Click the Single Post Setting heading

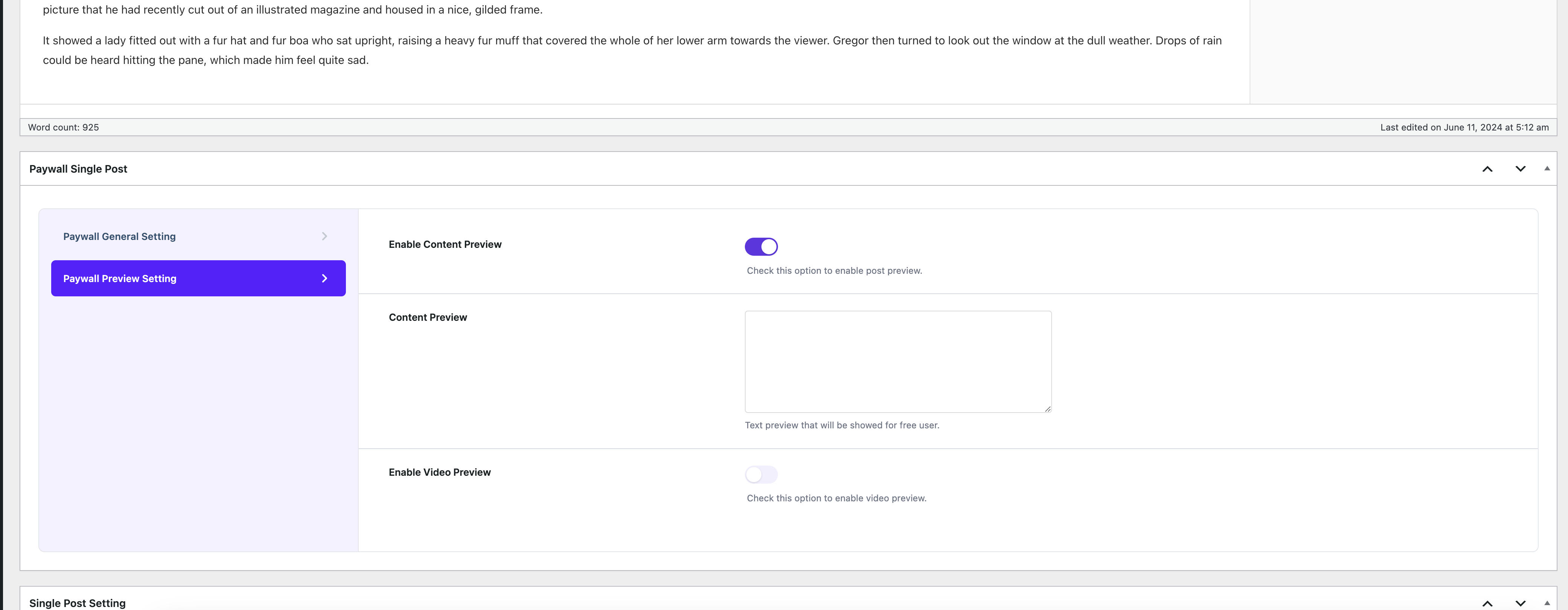(x=77, y=603)
